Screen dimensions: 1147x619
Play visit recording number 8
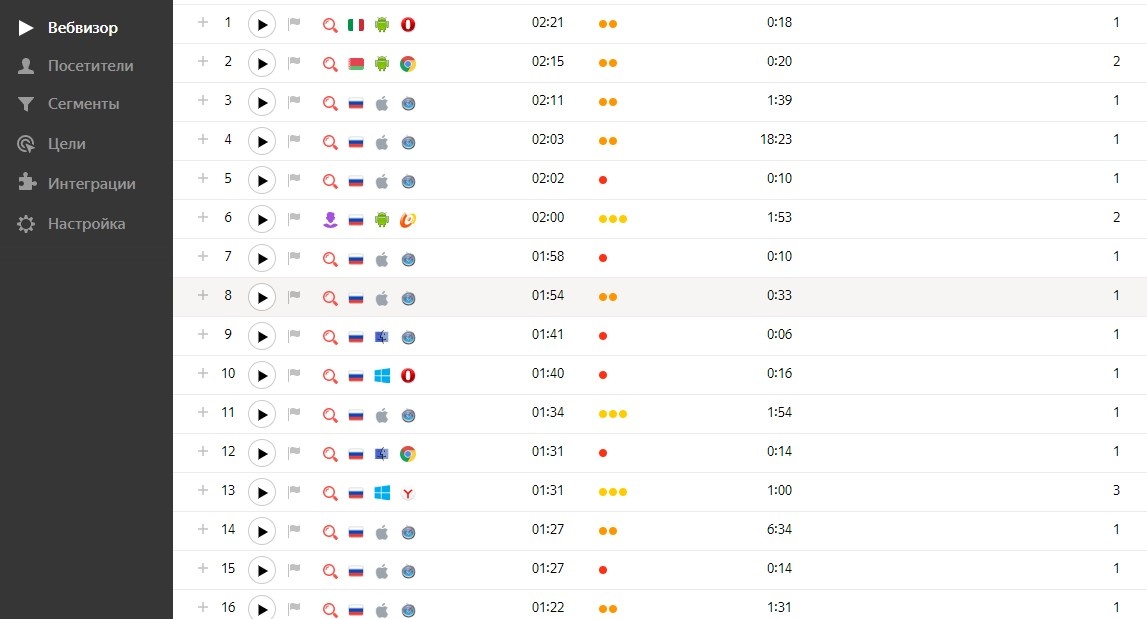pyautogui.click(x=262, y=298)
